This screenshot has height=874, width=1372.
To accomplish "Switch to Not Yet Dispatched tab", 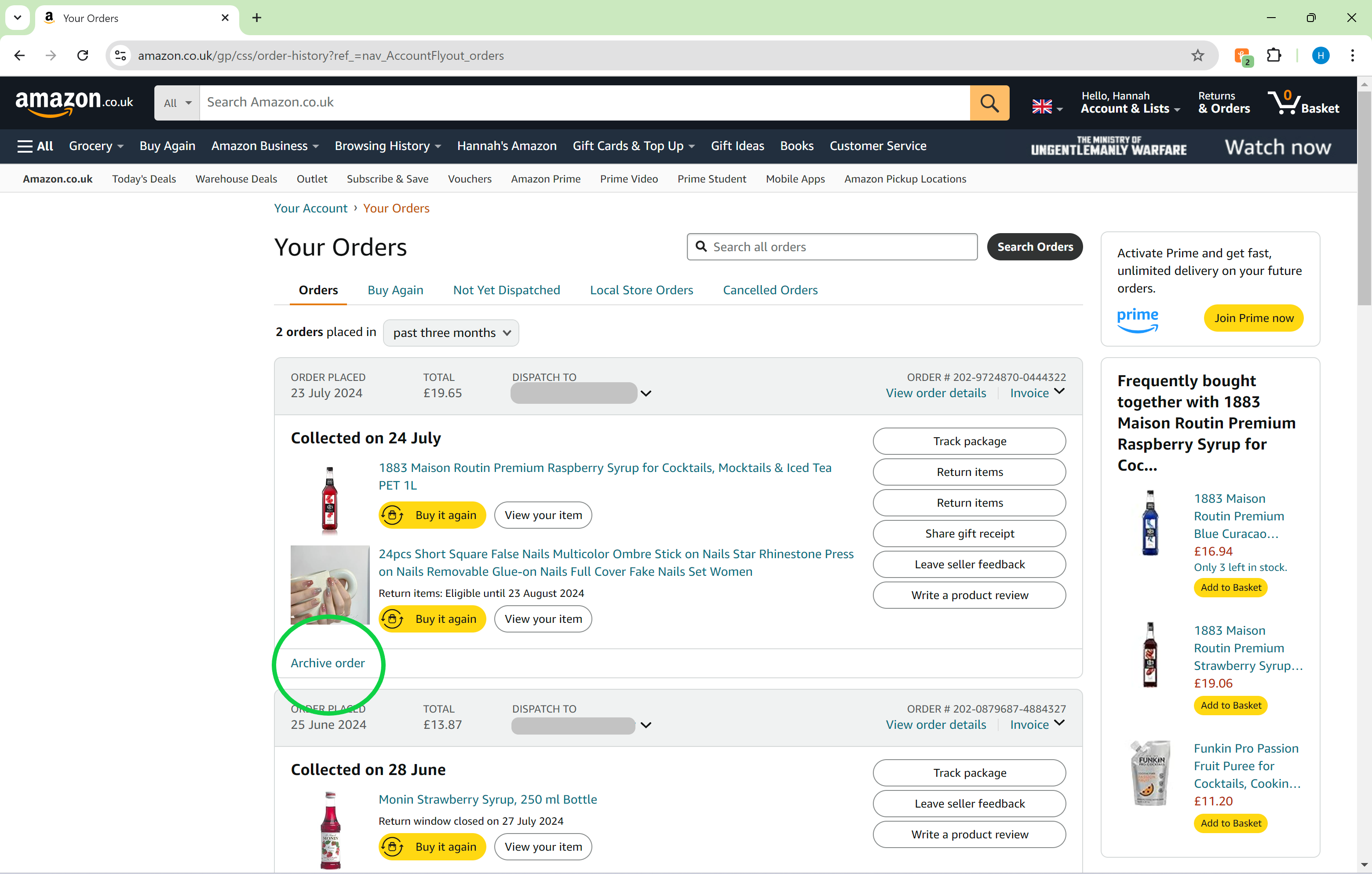I will click(x=507, y=290).
